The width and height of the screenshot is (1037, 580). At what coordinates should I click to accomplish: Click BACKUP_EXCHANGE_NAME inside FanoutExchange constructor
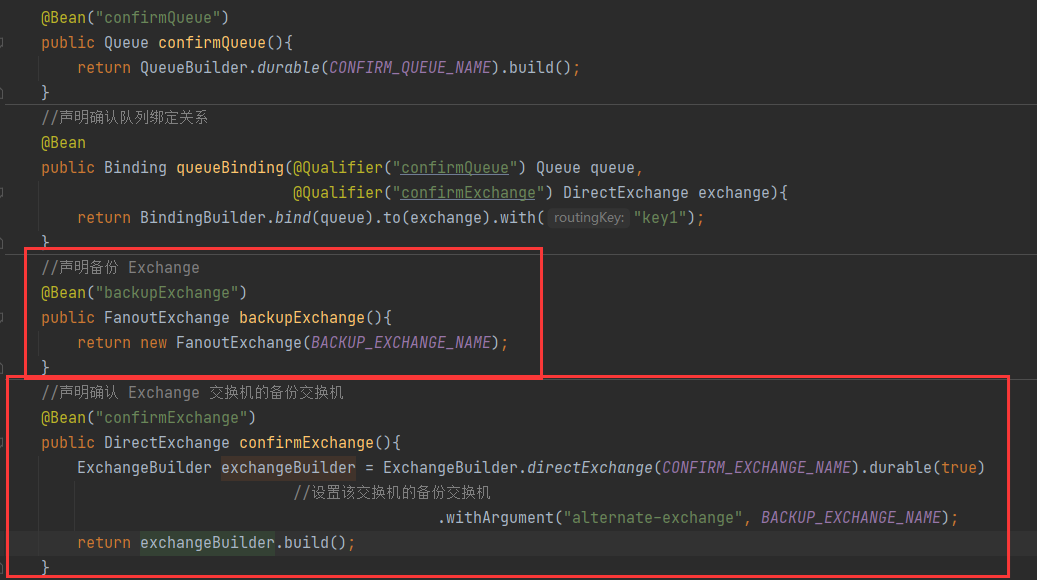(x=401, y=343)
